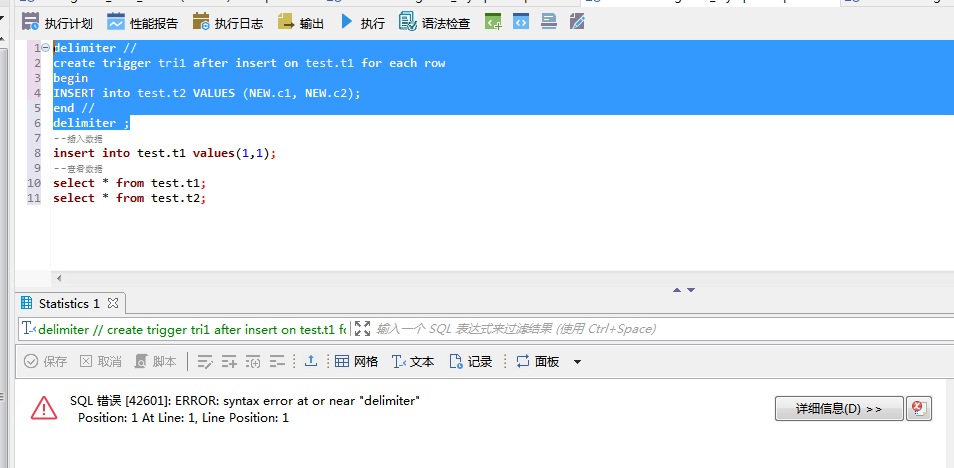Screen dimensions: 954x468
Task: Close the Statistics 1 tab
Action: (112, 303)
